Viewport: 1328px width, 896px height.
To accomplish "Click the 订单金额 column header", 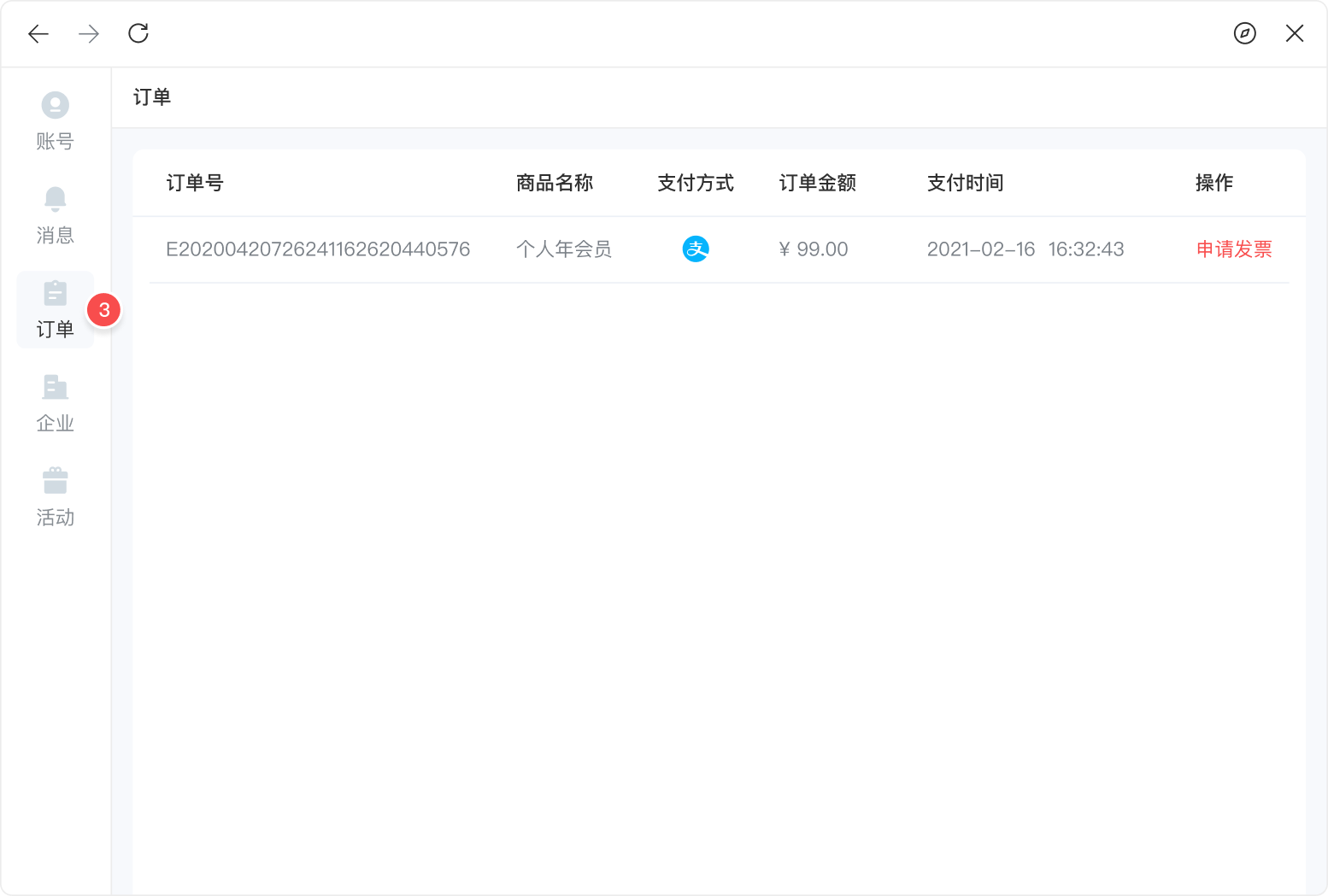I will point(817,183).
